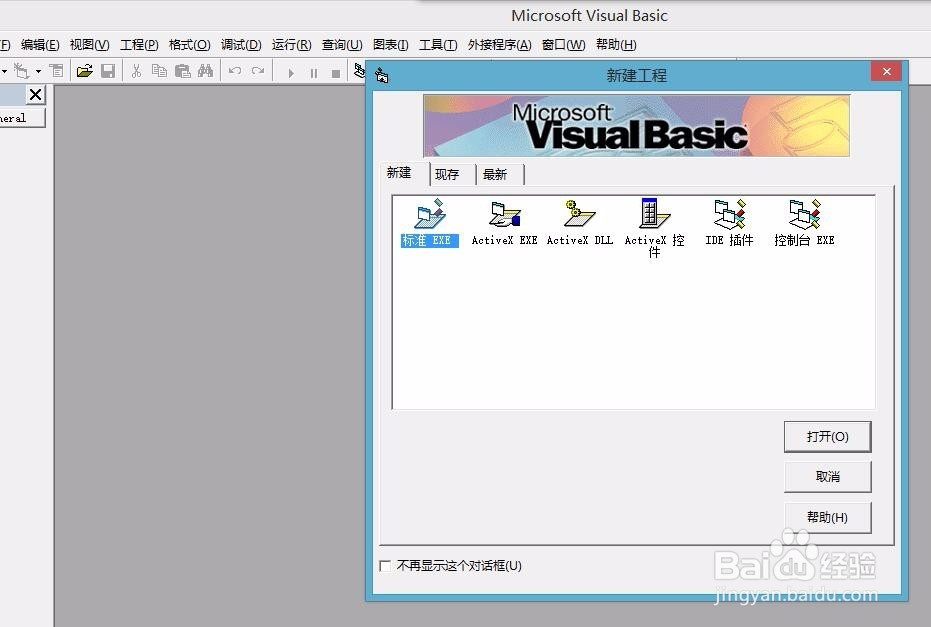Screen dimensions: 931x627
Task: Open the 视图(V) menu
Action: (89, 45)
